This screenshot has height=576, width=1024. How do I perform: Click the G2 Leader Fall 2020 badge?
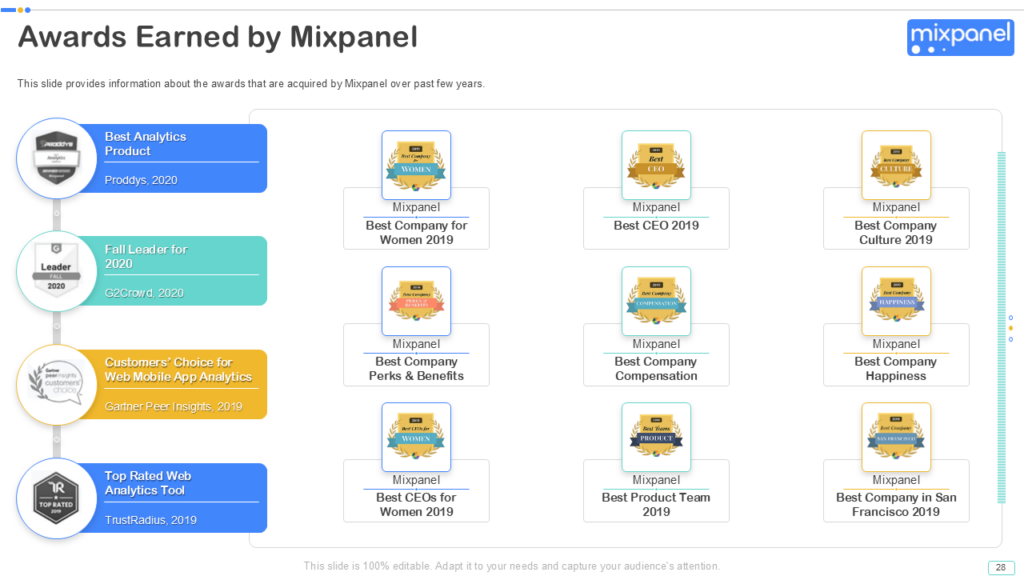pos(56,270)
